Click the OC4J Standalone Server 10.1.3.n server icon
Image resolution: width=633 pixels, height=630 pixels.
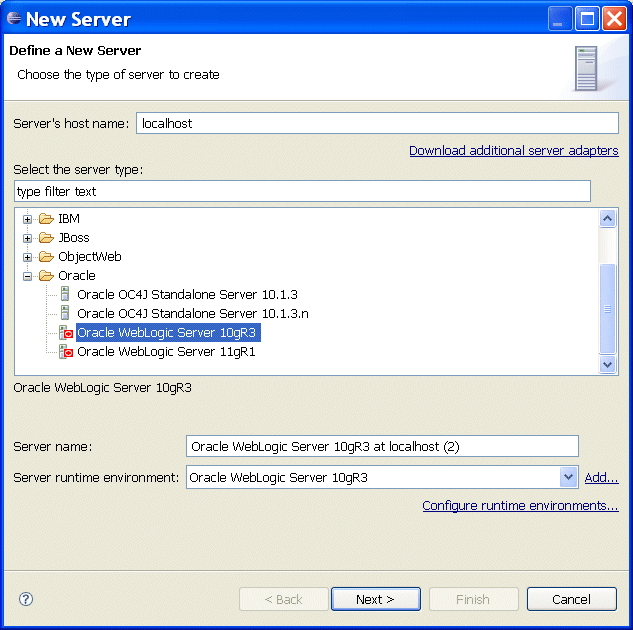point(65,313)
